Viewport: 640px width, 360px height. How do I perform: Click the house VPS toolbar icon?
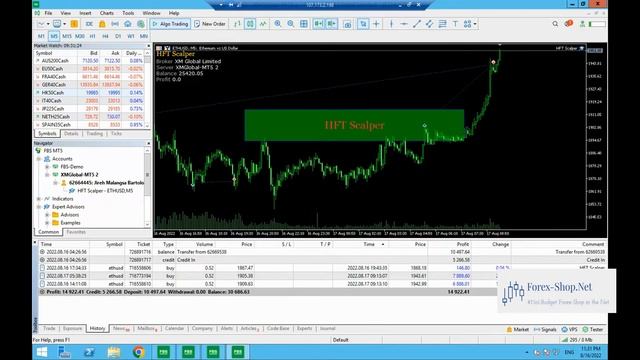[128, 24]
